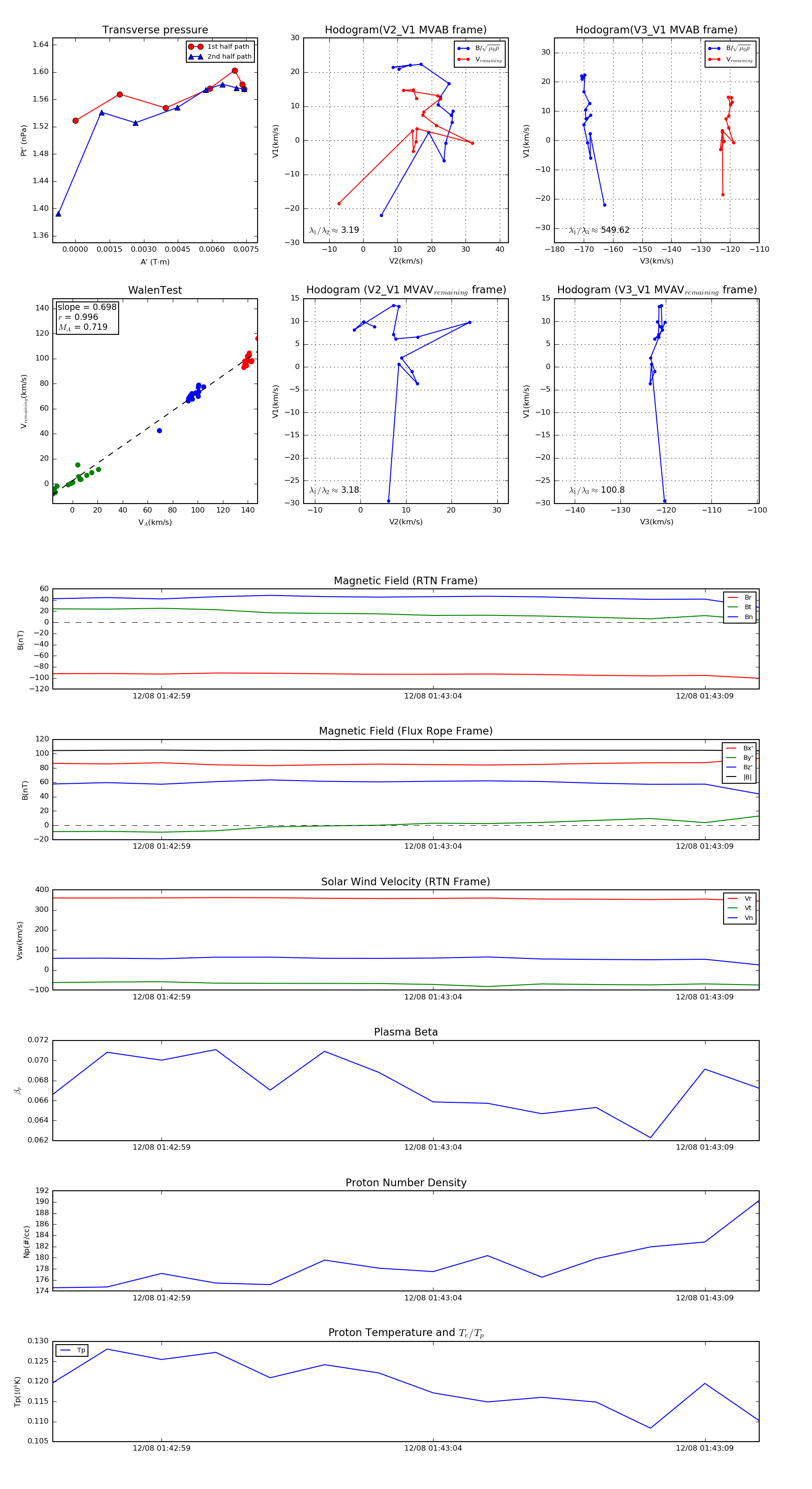Click the 'Magnetic Field (RTN Frame)' title

406,581
